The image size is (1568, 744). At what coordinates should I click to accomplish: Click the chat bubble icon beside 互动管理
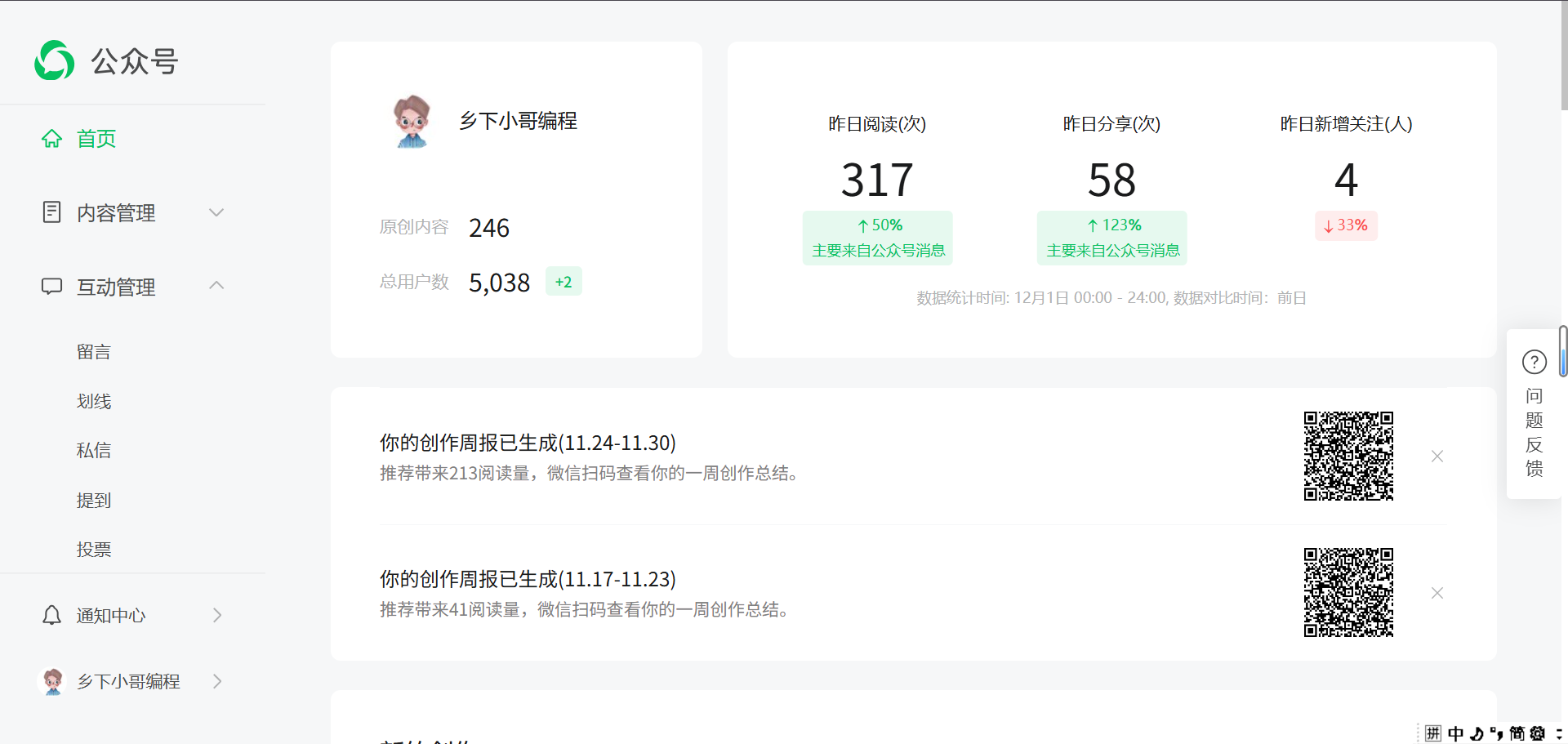coord(51,287)
